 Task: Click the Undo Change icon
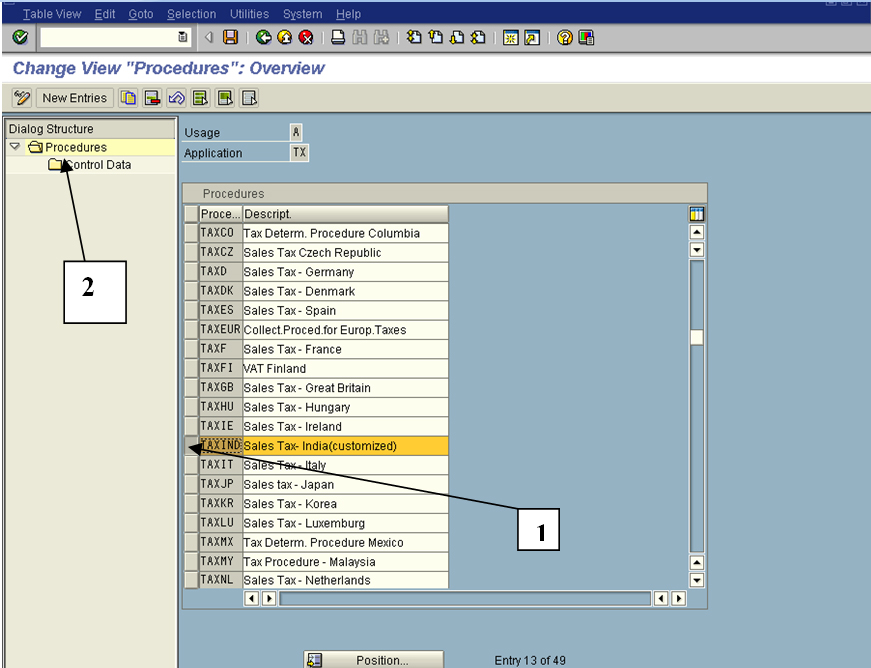177,98
